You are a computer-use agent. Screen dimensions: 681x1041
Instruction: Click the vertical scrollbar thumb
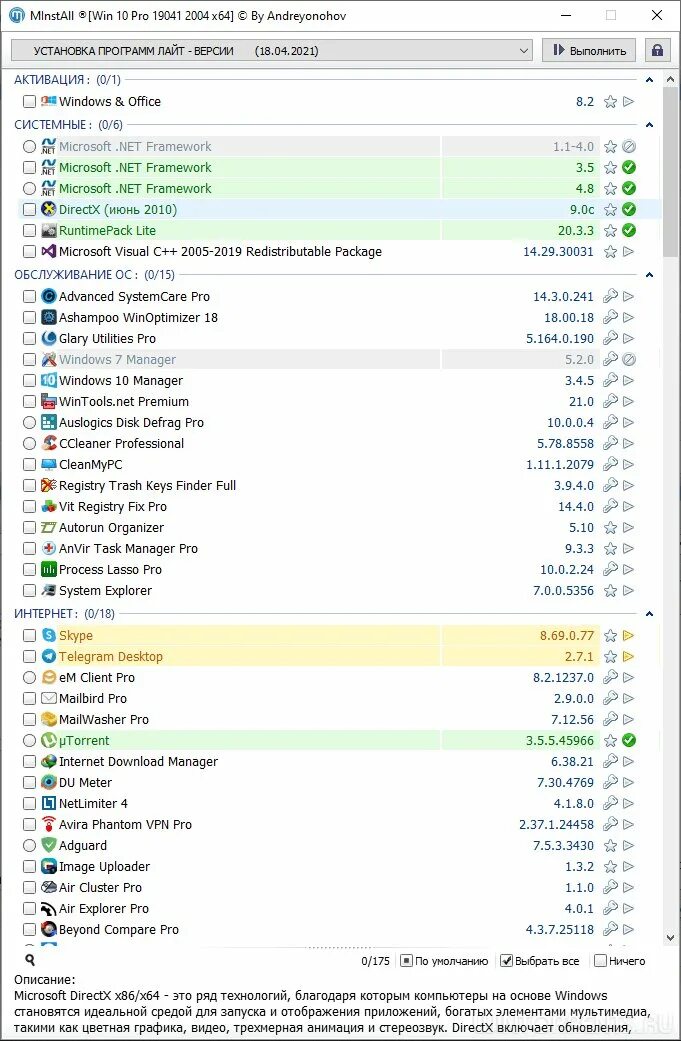(x=670, y=174)
